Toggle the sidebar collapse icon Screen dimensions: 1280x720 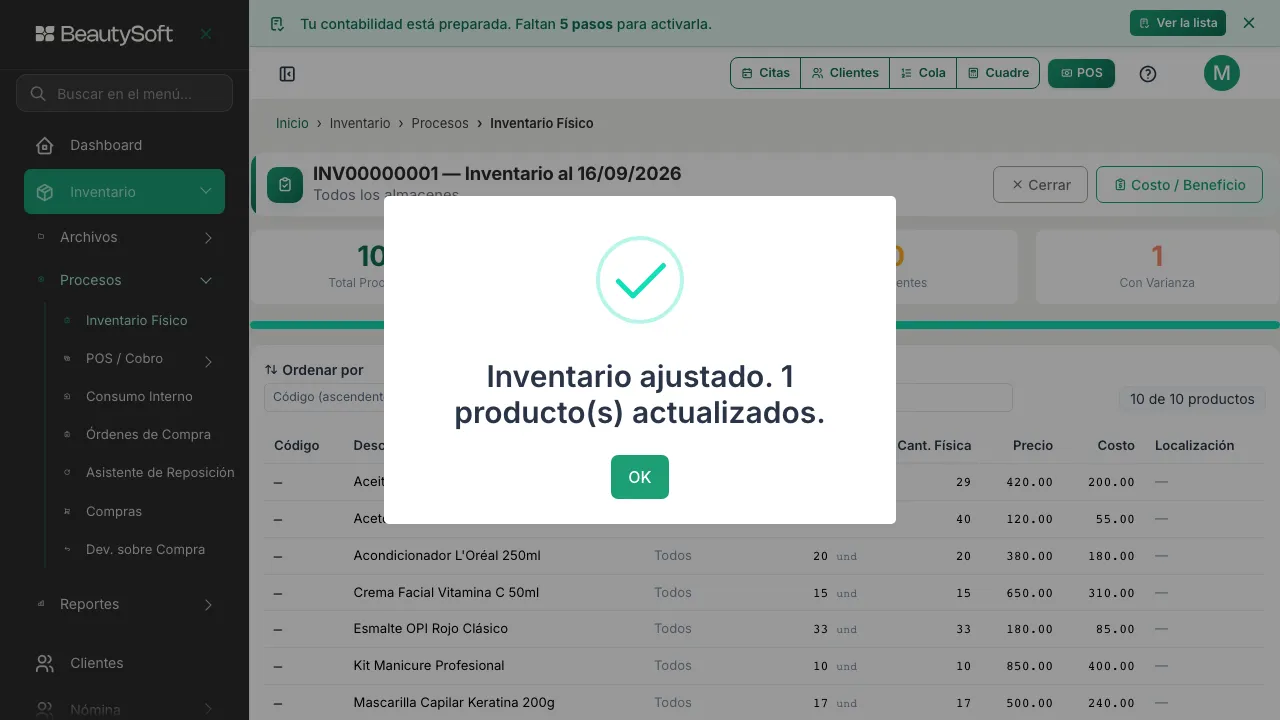pyautogui.click(x=287, y=74)
